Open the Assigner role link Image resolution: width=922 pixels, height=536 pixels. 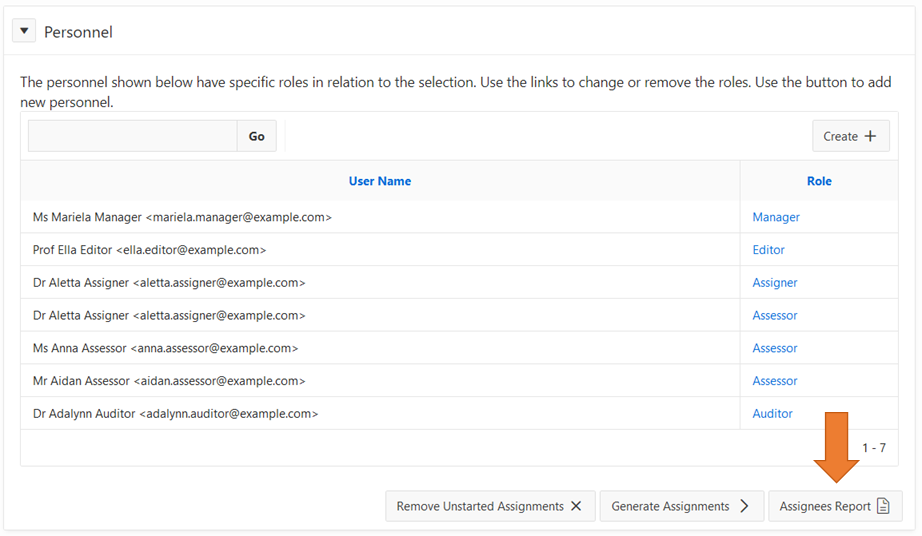click(x=775, y=283)
